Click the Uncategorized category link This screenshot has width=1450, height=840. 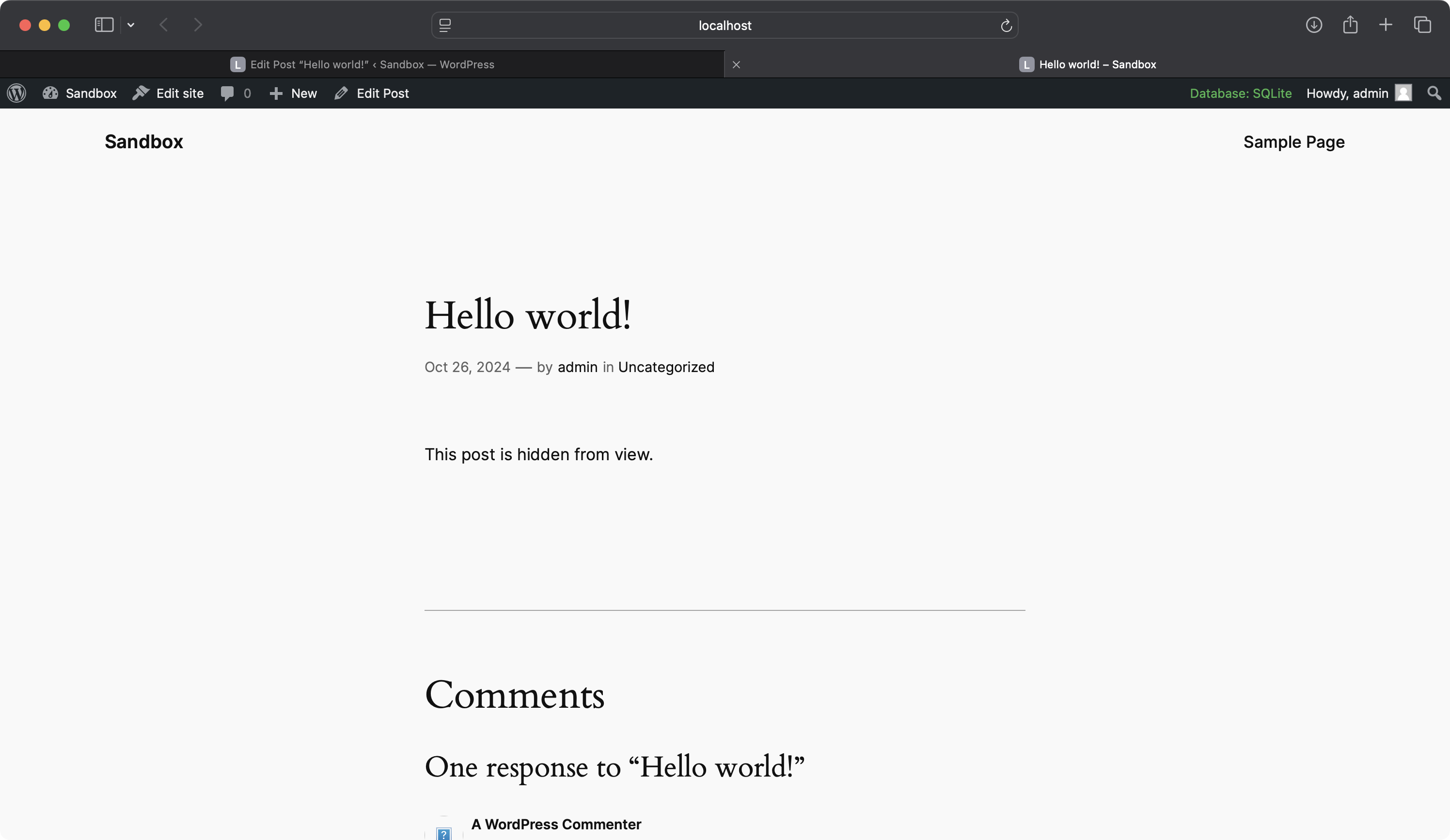coord(666,367)
